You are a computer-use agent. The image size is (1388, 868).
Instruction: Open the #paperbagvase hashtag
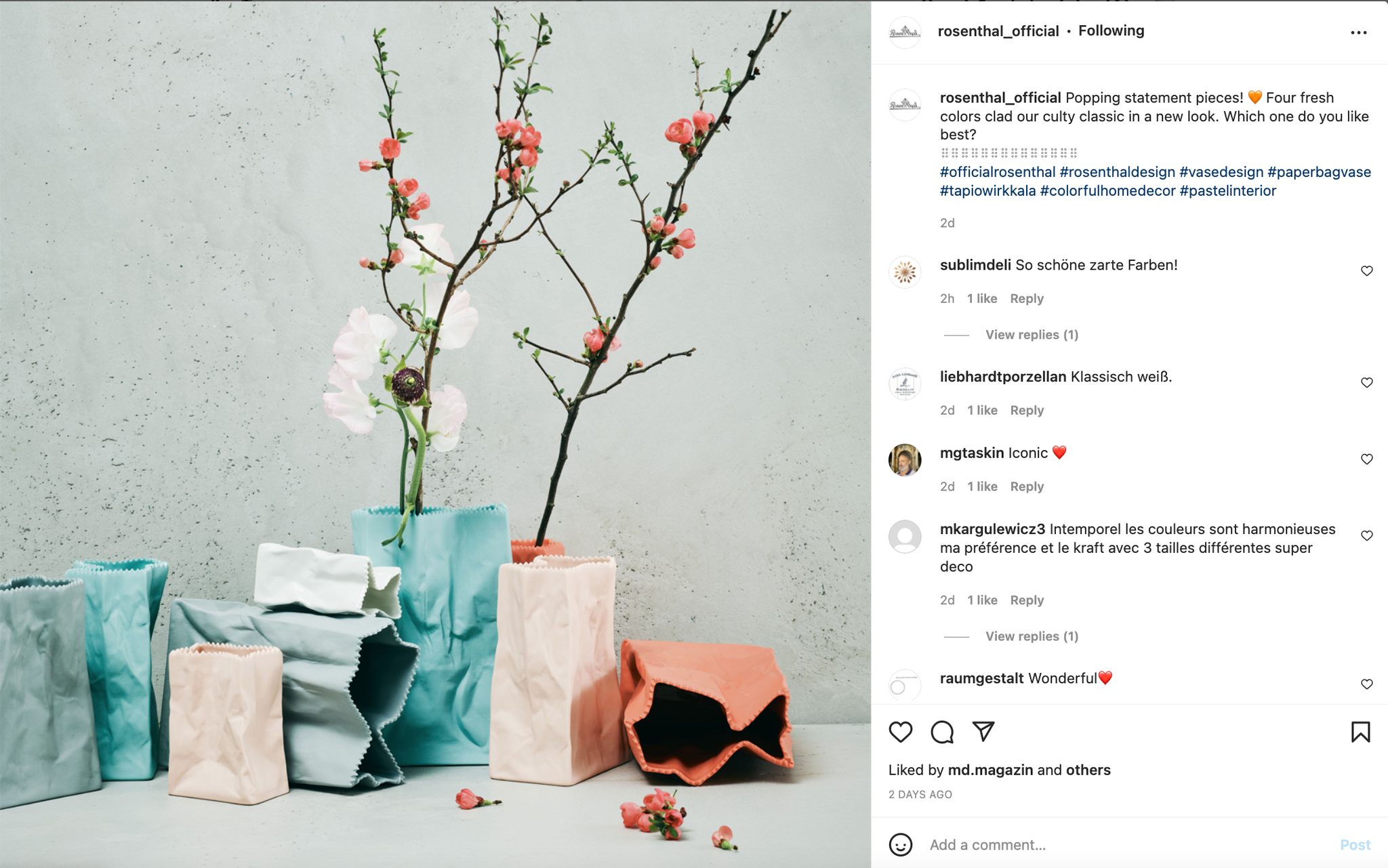click(1319, 172)
